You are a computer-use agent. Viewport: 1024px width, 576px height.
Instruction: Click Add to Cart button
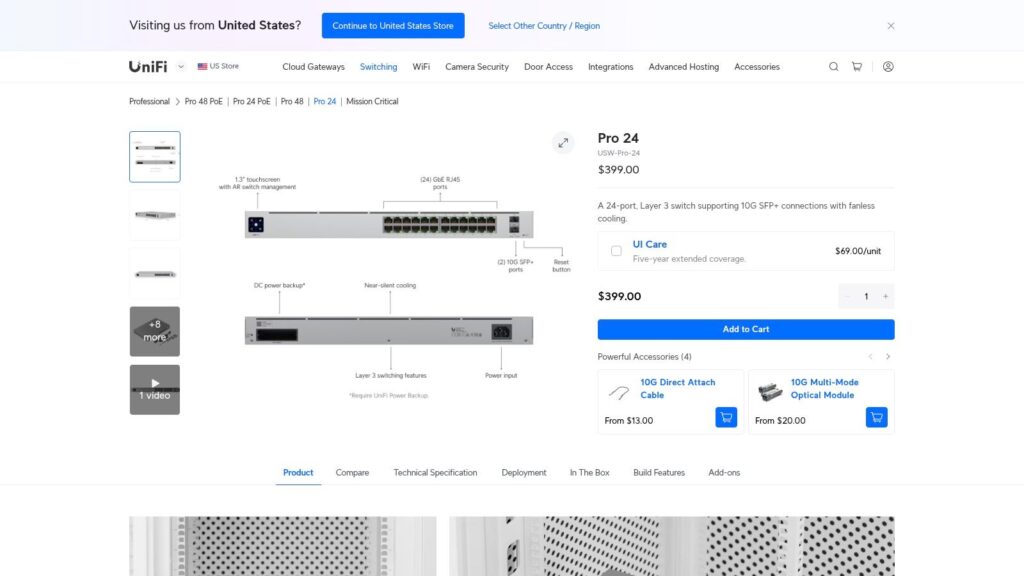coord(746,329)
